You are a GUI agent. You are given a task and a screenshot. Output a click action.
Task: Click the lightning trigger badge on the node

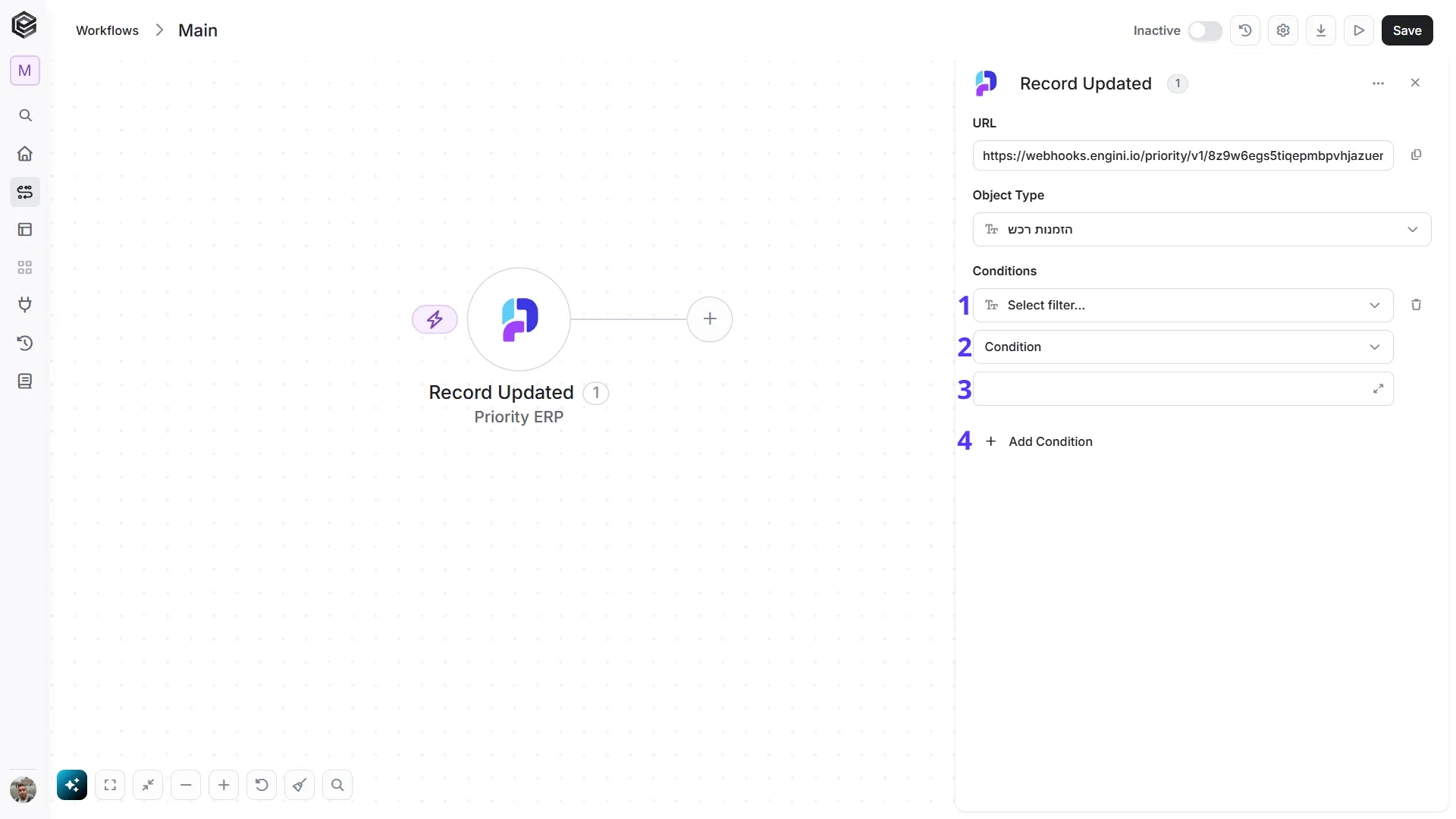(435, 319)
